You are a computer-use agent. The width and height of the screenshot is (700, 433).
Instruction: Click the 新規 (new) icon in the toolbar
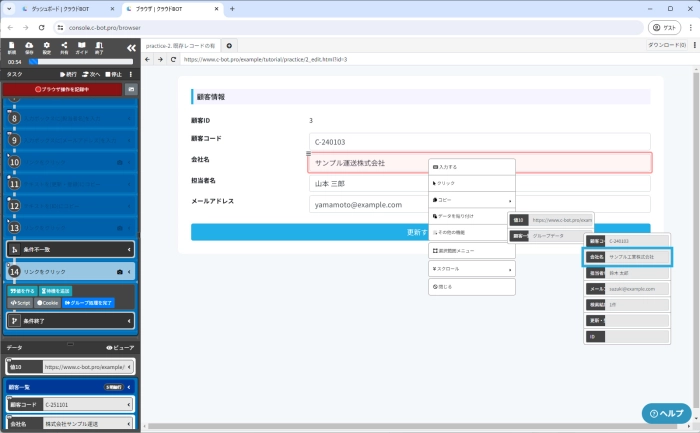click(12, 47)
